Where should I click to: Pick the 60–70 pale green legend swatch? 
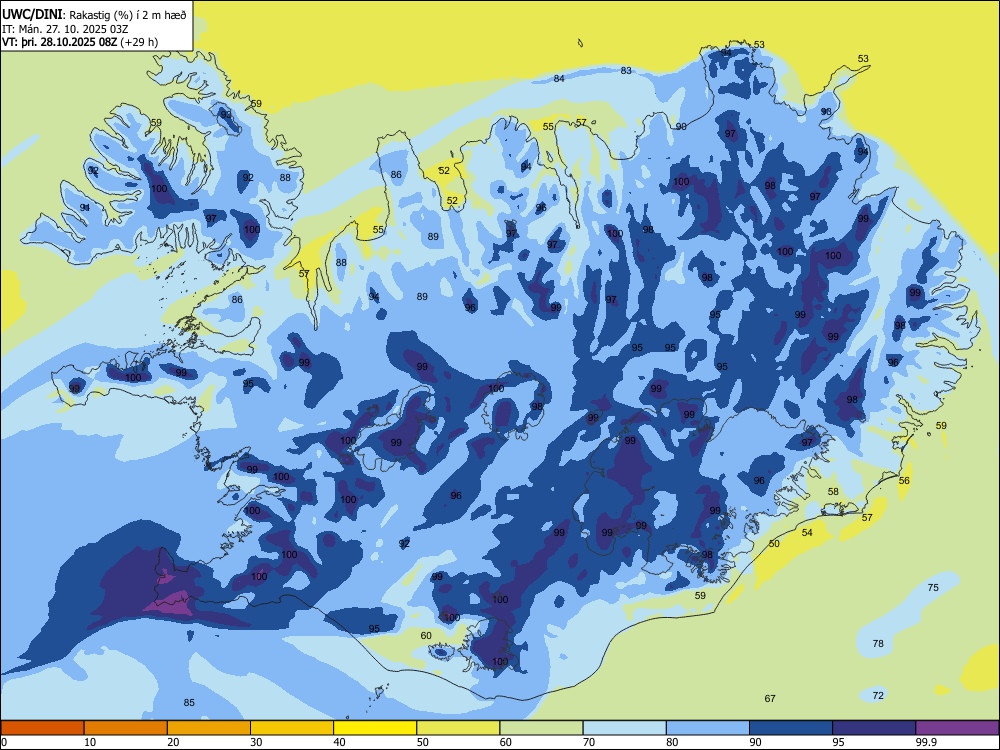click(541, 728)
